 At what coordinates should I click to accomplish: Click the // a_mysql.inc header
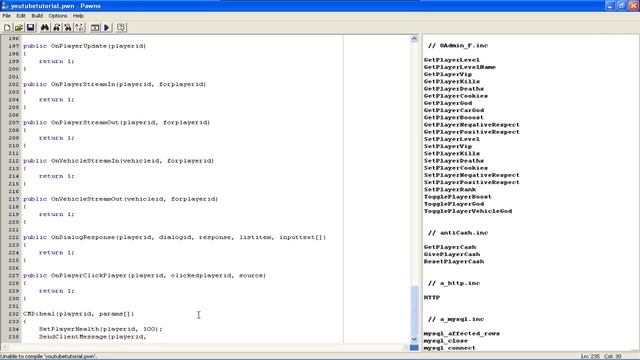click(x=456, y=319)
